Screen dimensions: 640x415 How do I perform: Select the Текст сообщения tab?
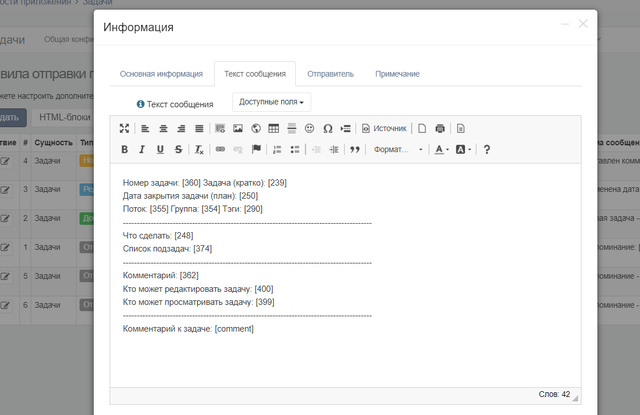(255, 74)
